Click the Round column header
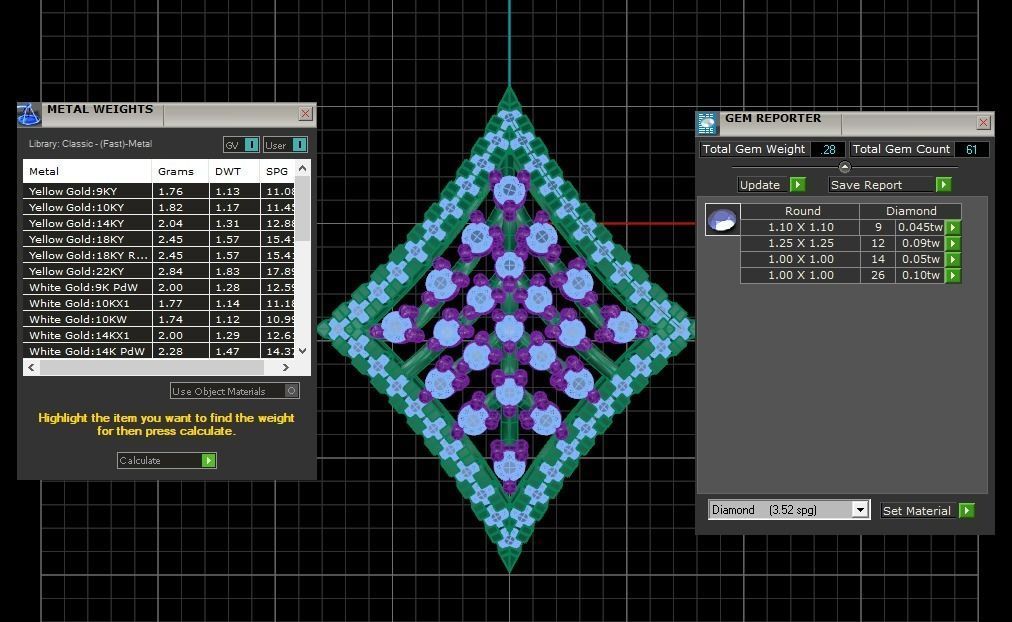 pyautogui.click(x=800, y=211)
